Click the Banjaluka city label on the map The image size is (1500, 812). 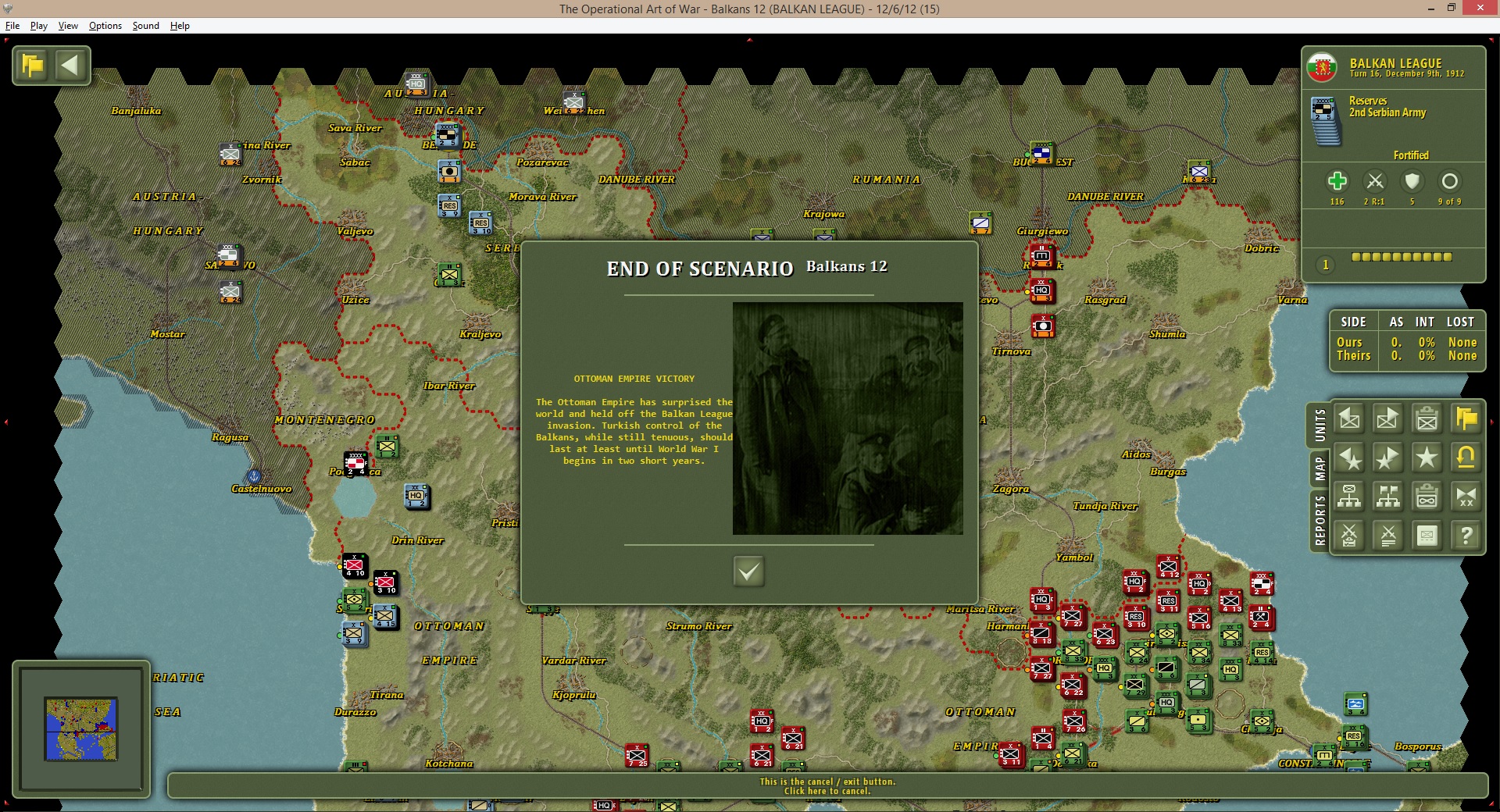tap(136, 111)
